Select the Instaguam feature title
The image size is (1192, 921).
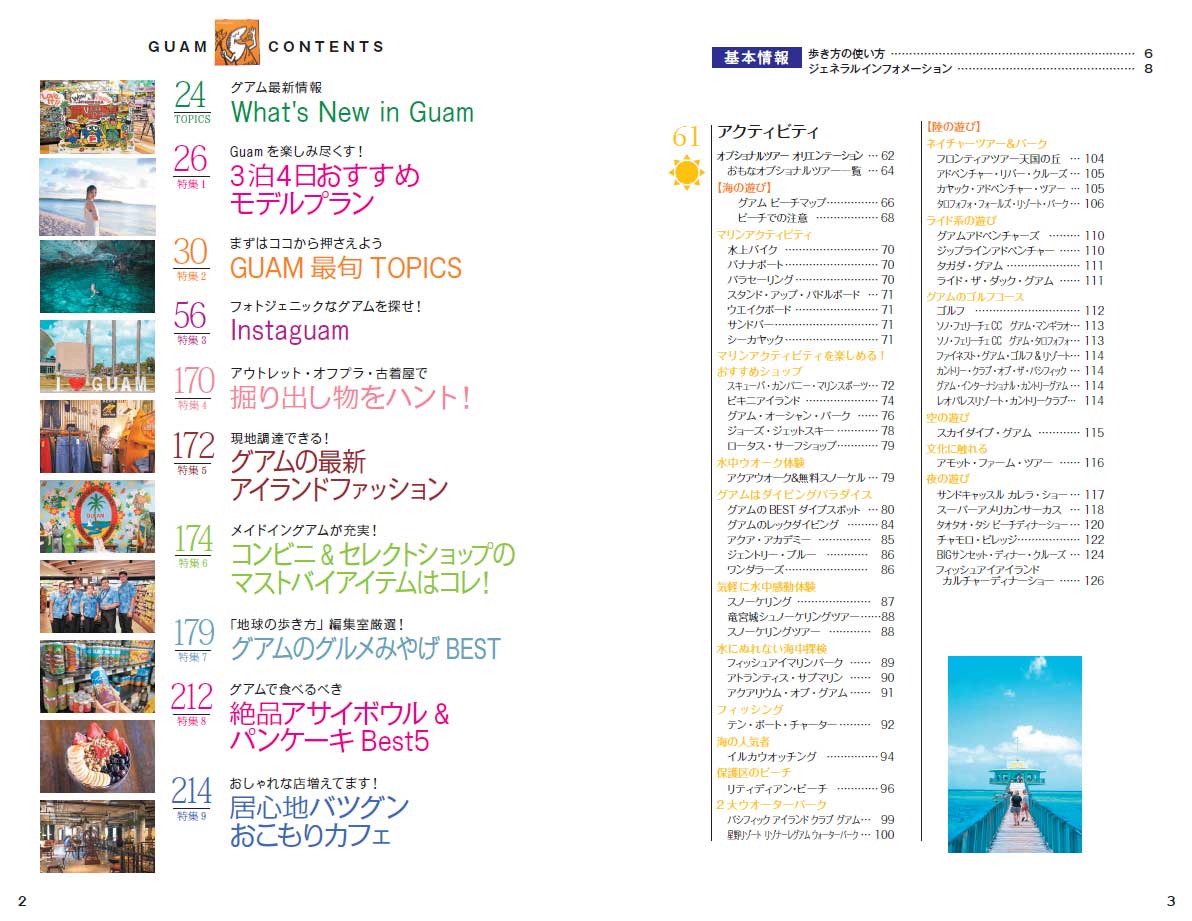click(289, 330)
